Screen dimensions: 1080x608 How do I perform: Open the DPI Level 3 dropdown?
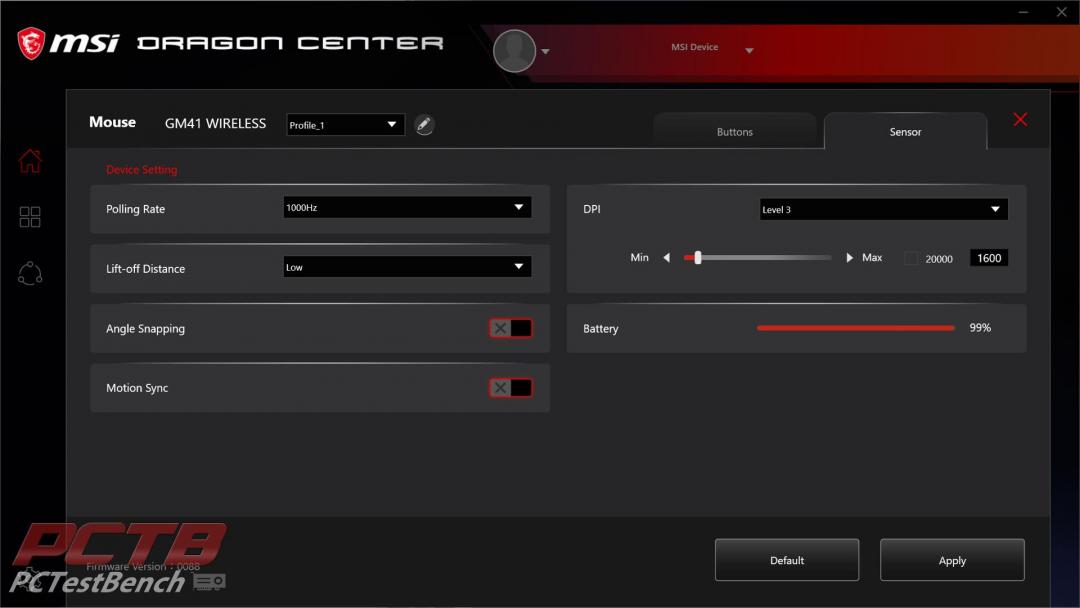884,209
